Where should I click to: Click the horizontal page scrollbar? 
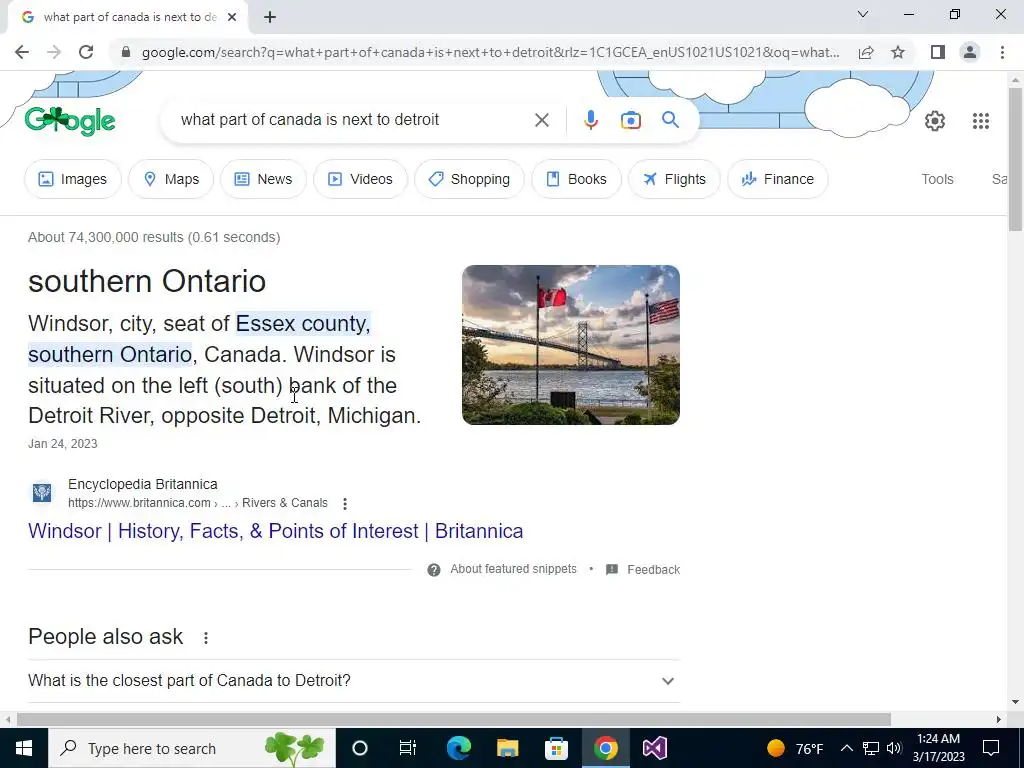coord(454,719)
